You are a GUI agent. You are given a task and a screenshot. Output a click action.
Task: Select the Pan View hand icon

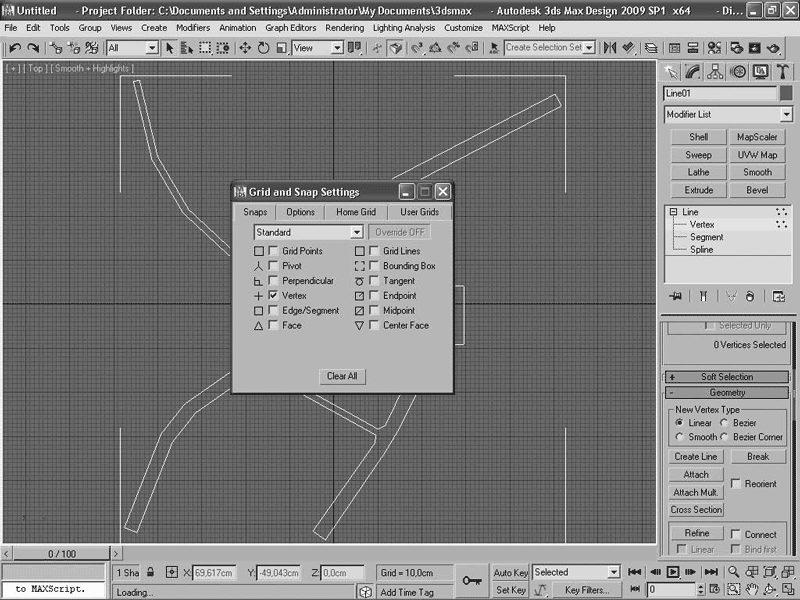[752, 590]
